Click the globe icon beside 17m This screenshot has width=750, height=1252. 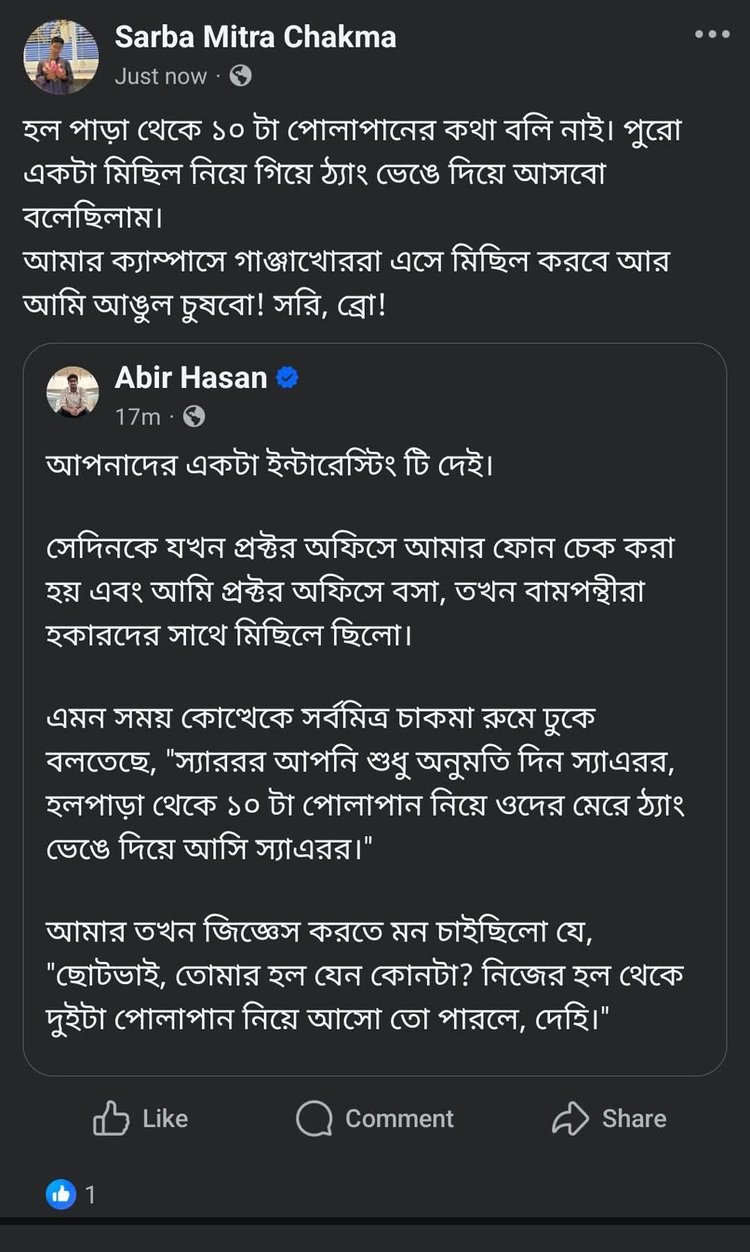pyautogui.click(x=194, y=417)
